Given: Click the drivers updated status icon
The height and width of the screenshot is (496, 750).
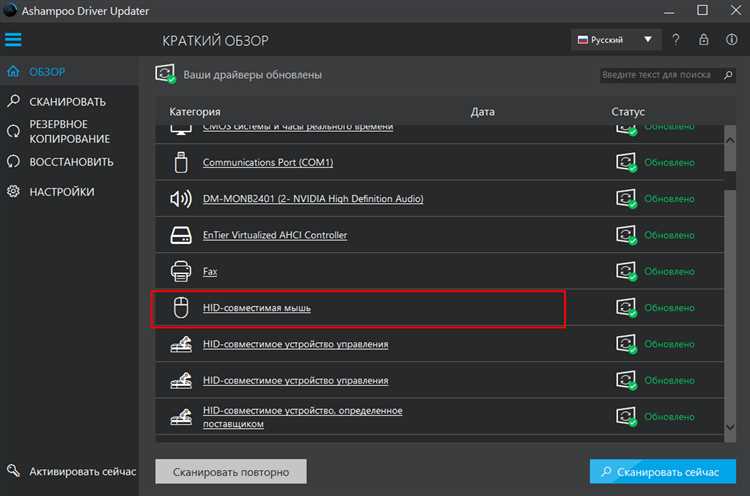Looking at the screenshot, I should [165, 74].
